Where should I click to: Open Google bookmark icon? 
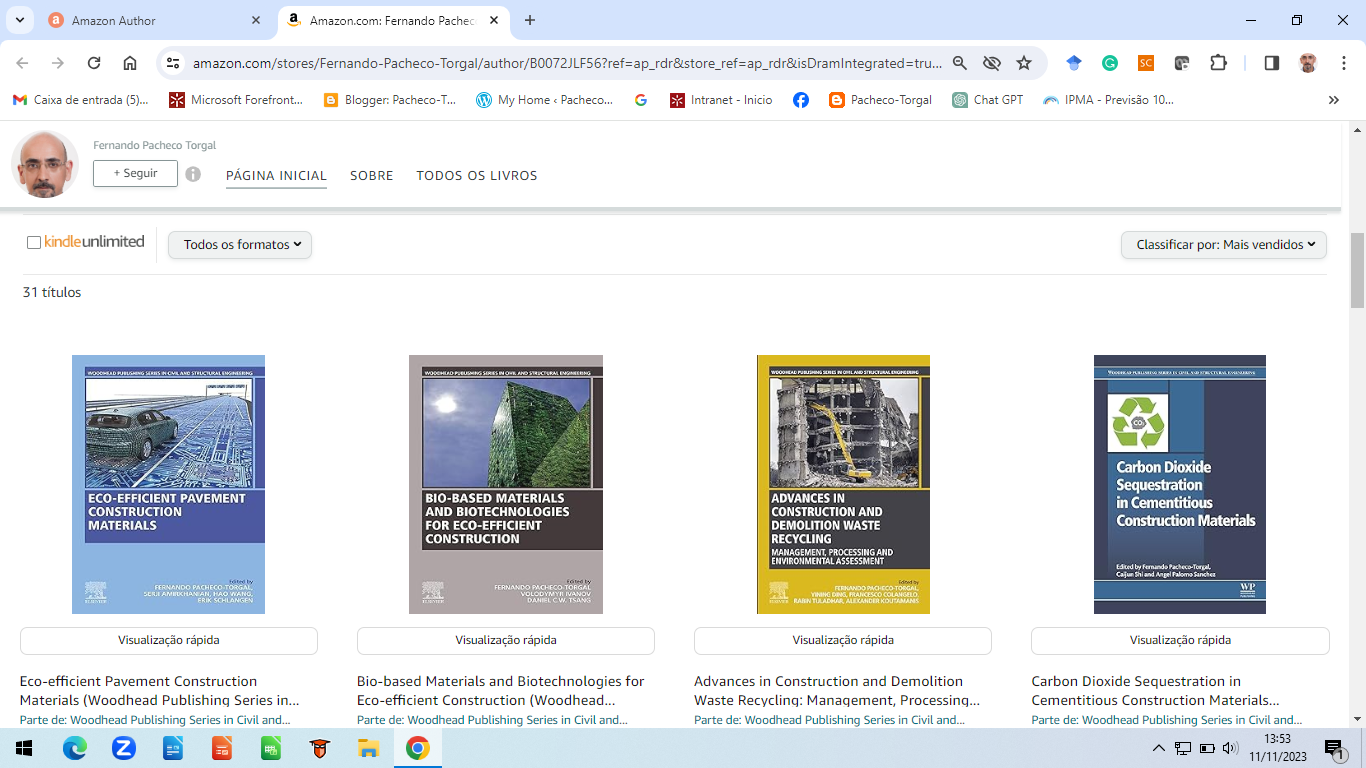click(641, 100)
